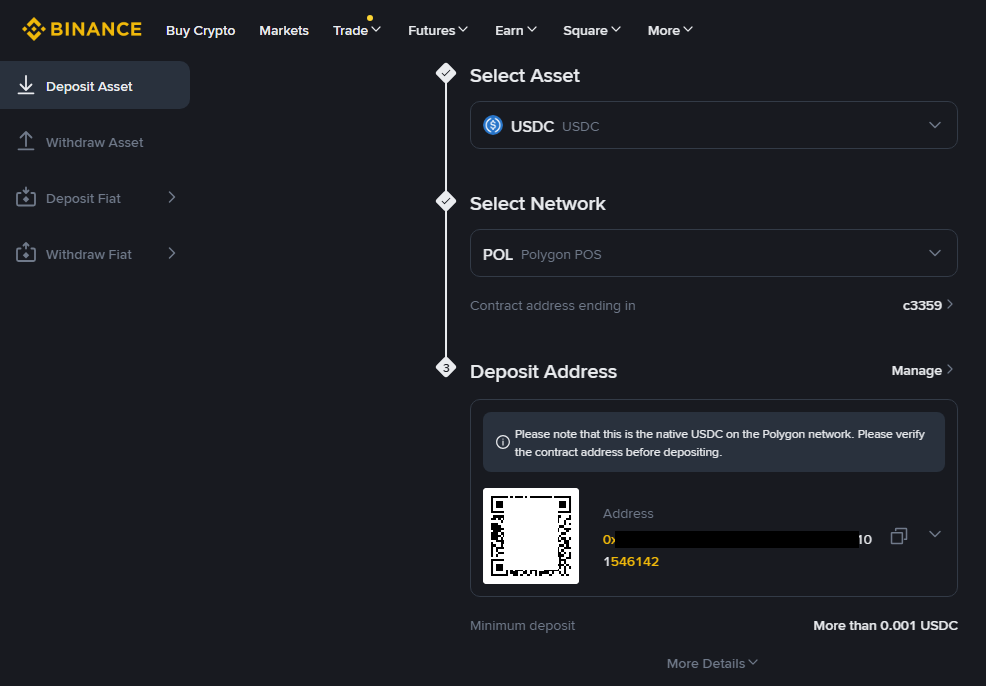The height and width of the screenshot is (686, 986).
Task: Click Manage deposit addresses
Action: coord(922,370)
